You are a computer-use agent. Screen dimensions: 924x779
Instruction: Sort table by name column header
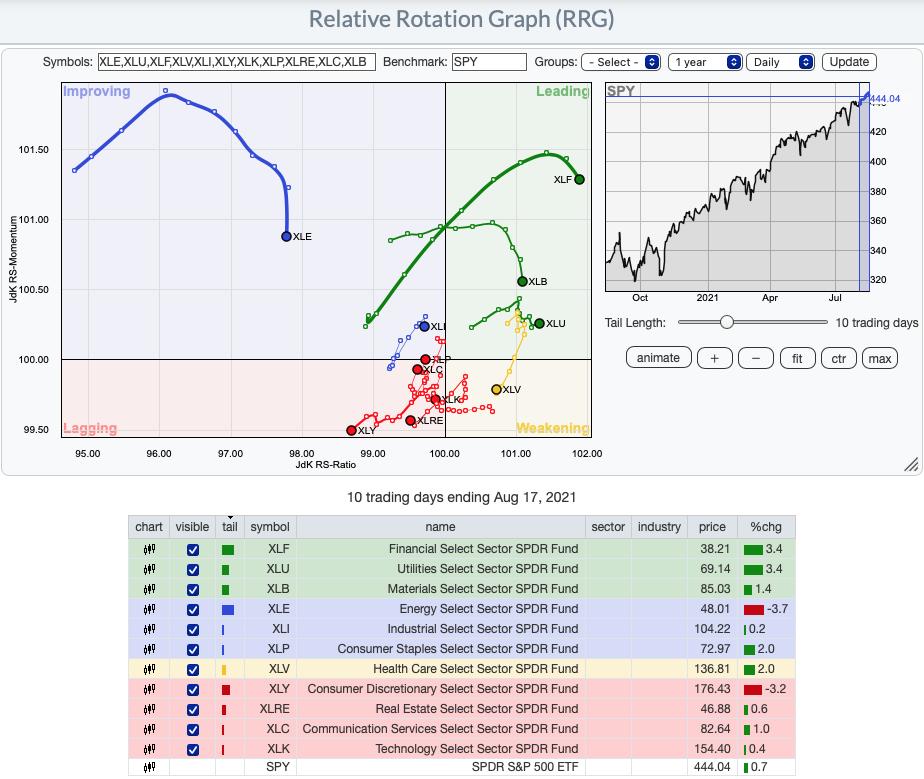[440, 527]
